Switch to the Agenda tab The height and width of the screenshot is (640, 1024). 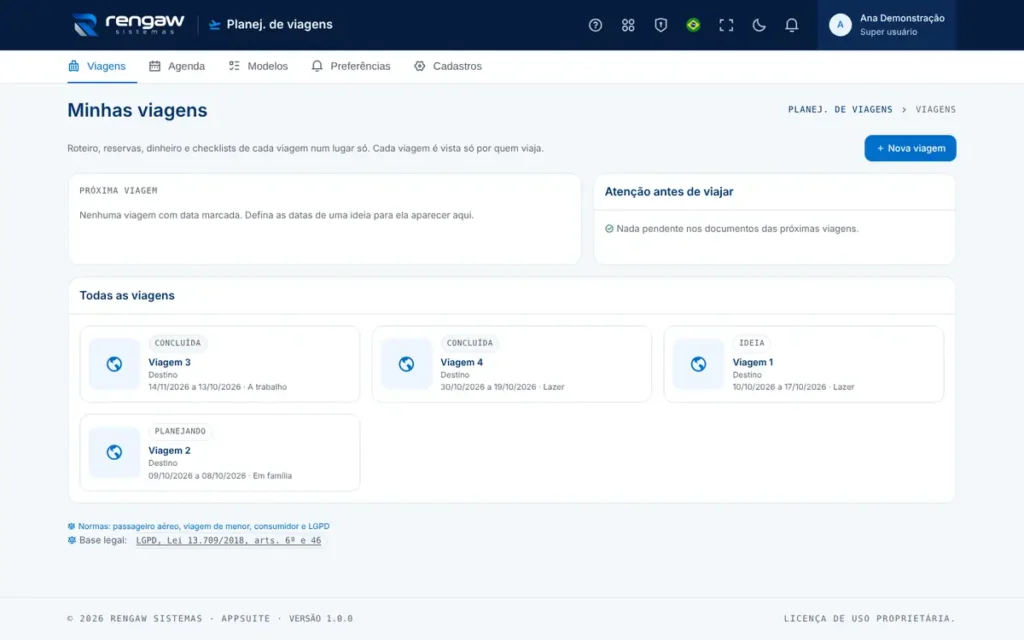[177, 66]
